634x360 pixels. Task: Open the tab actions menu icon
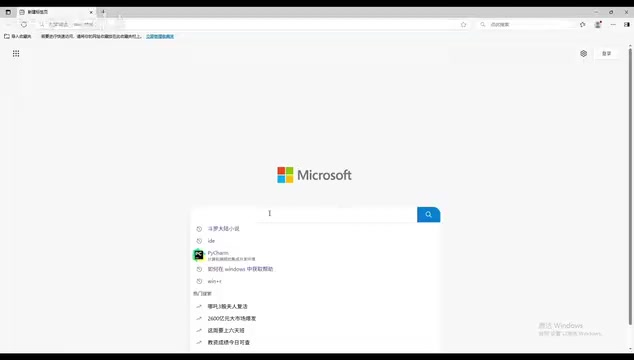click(8, 12)
